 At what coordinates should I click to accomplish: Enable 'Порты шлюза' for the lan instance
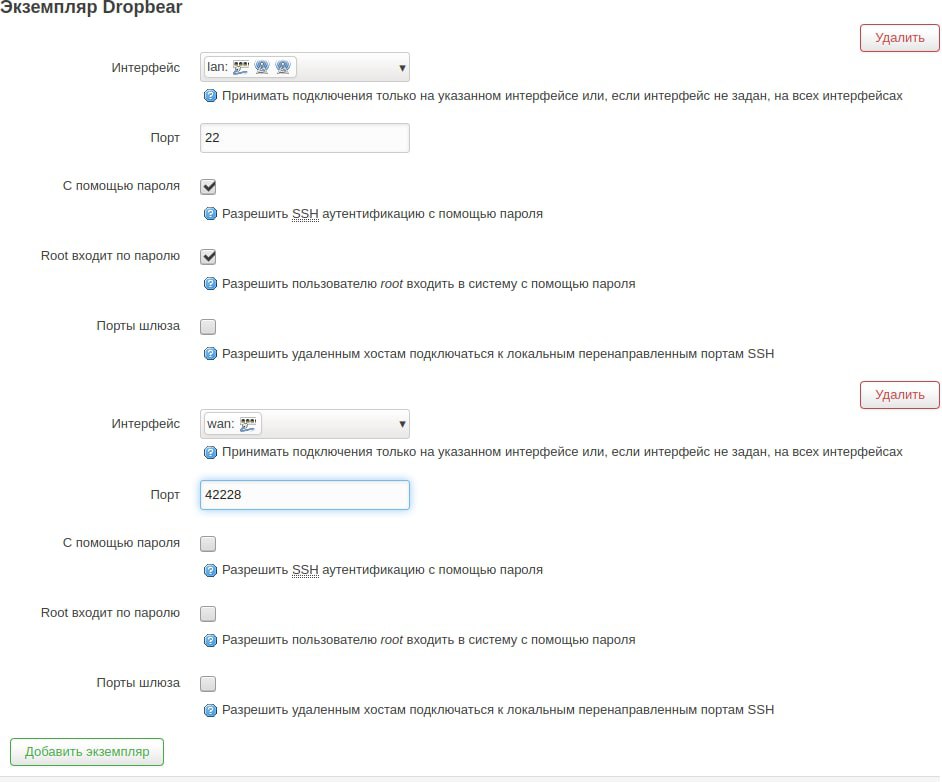208,327
